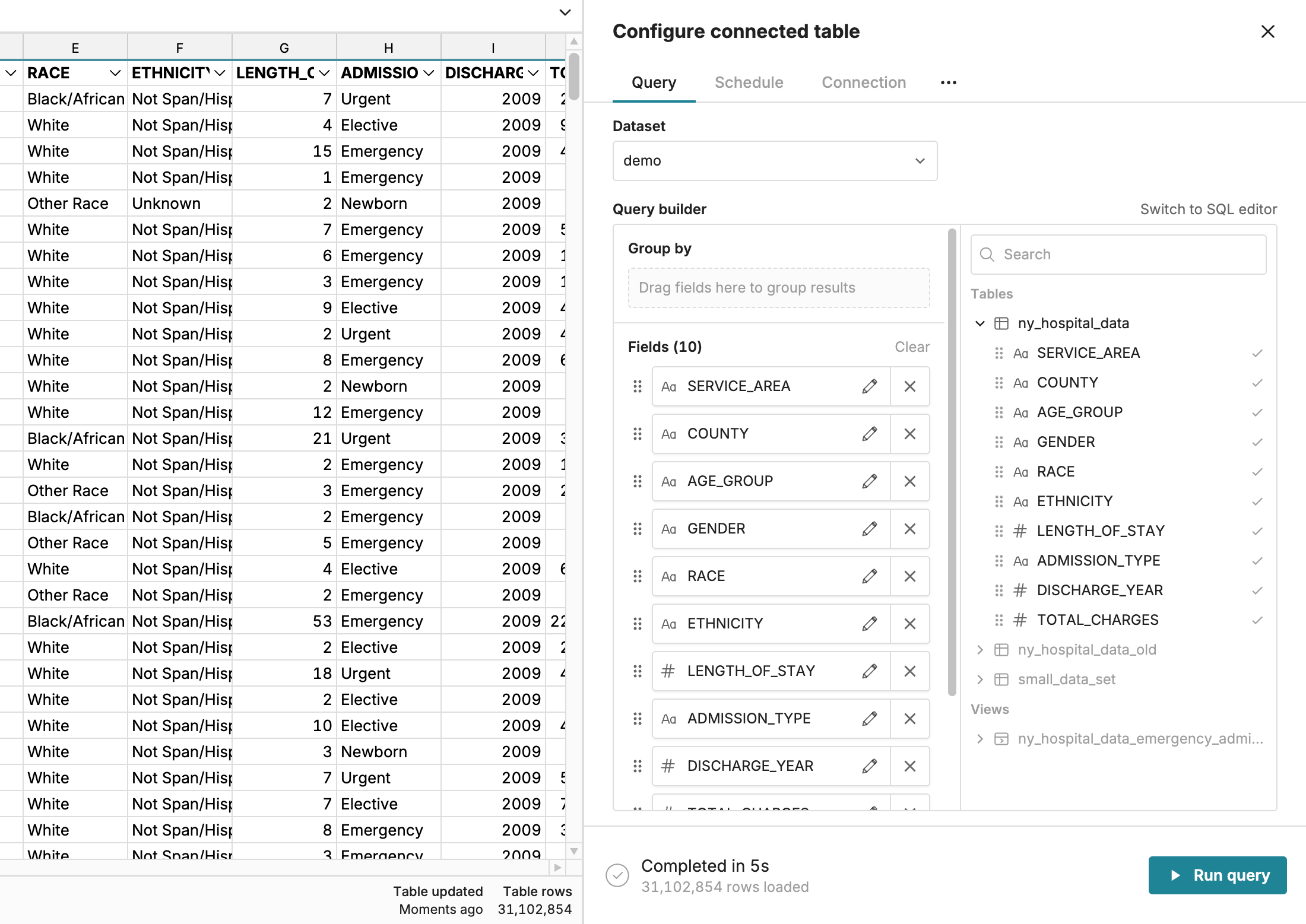
Task: Edit the DISCHARGE_YEAR field with pencil icon
Action: [870, 766]
